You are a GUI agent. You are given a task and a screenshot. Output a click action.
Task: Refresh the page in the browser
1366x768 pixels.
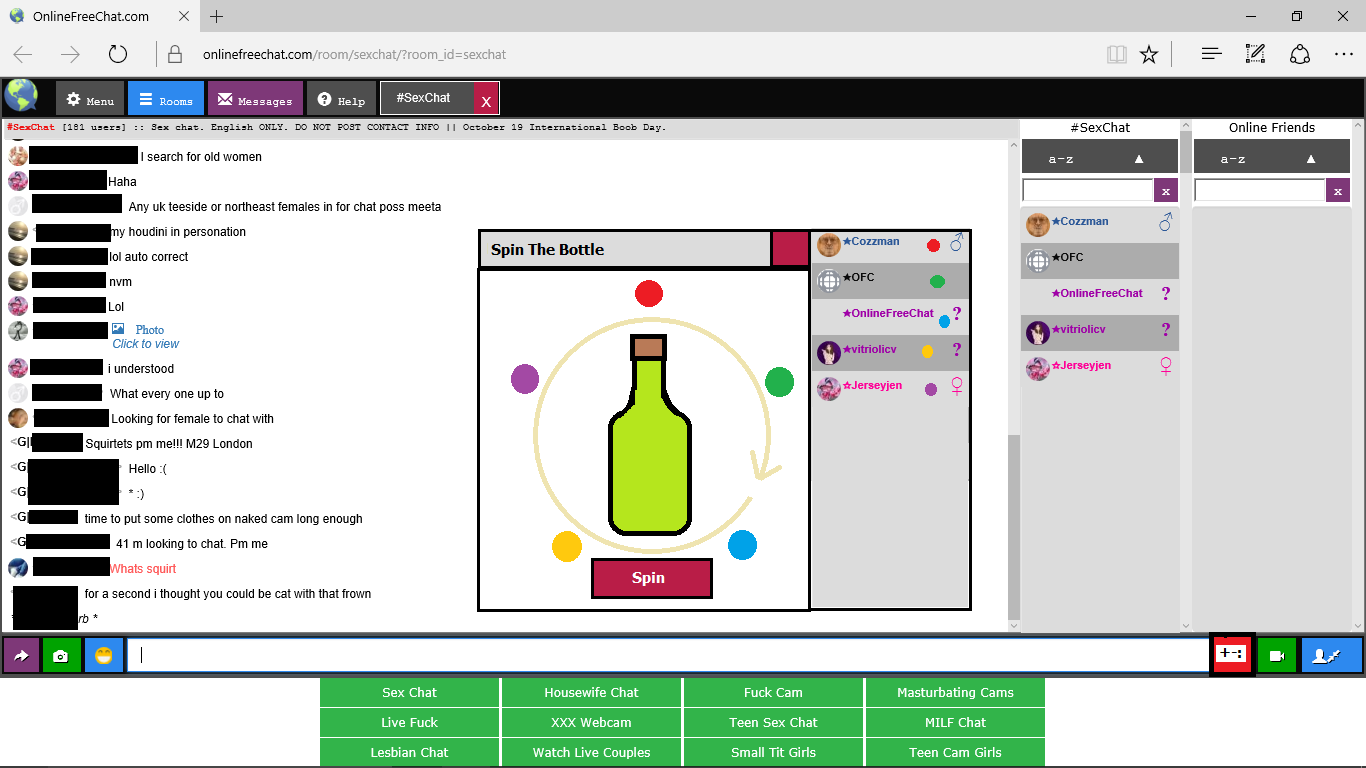coord(118,54)
